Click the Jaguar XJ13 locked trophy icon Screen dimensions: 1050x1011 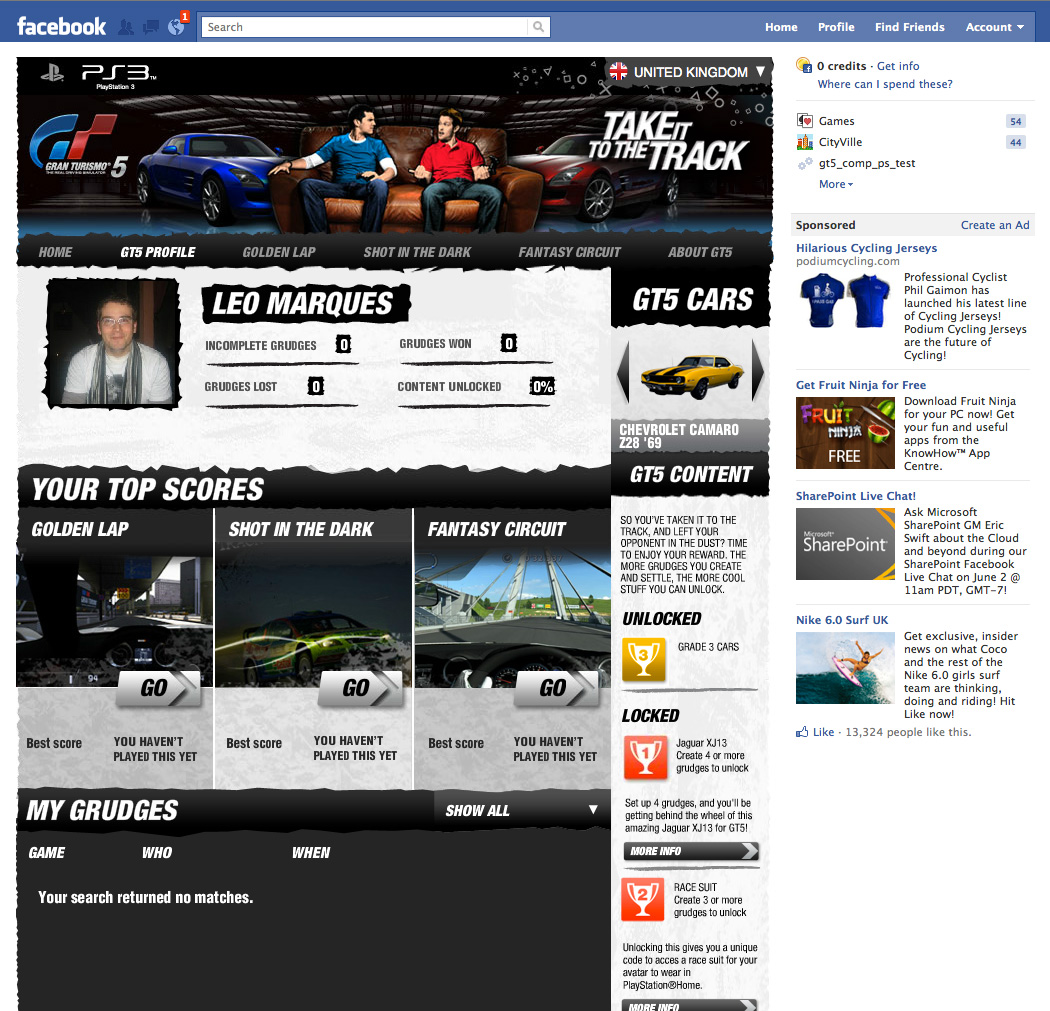(x=646, y=757)
